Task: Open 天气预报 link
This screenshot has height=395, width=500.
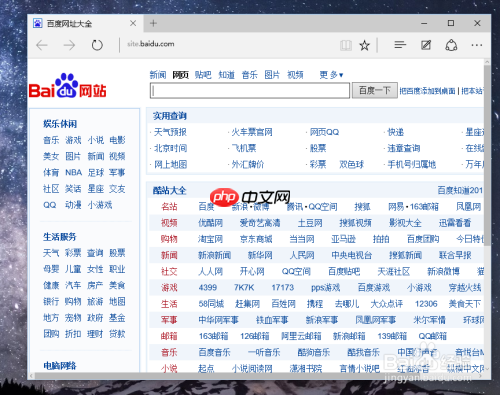Action: click(170, 132)
